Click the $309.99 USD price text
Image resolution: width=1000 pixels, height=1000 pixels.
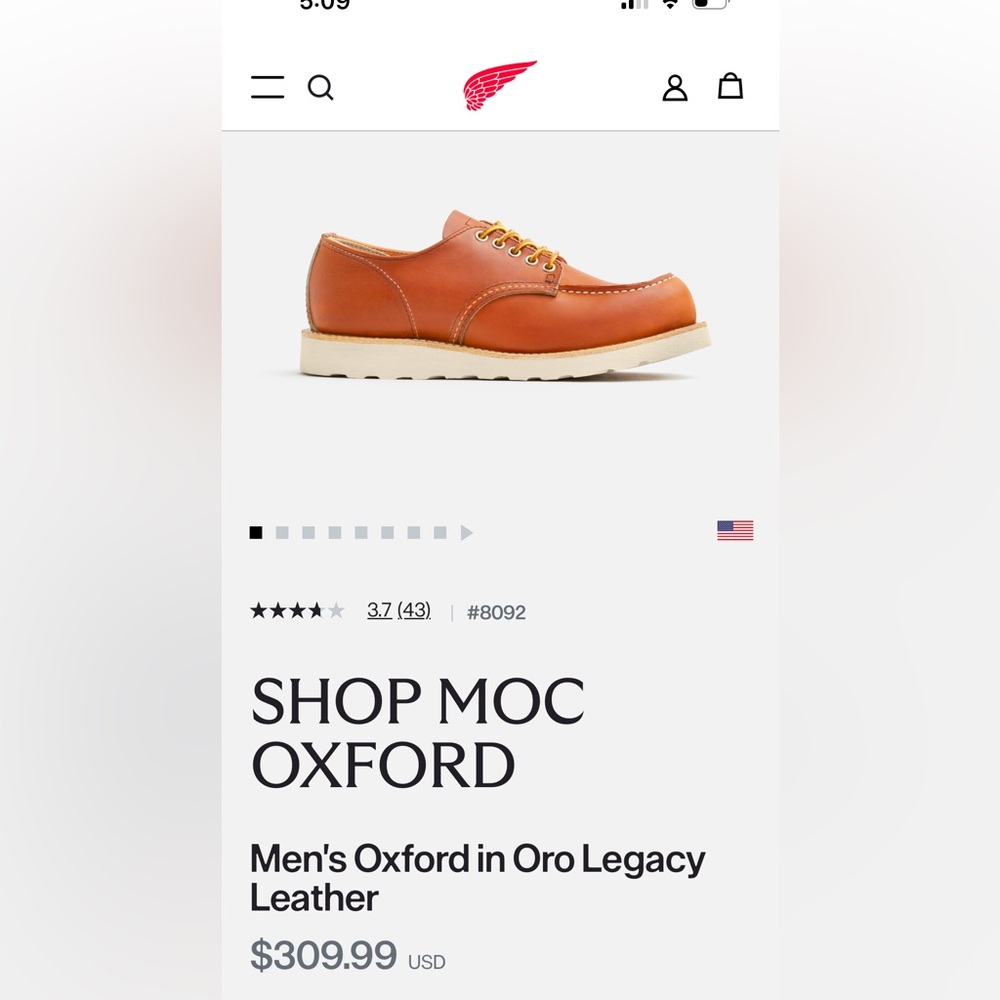coord(348,958)
